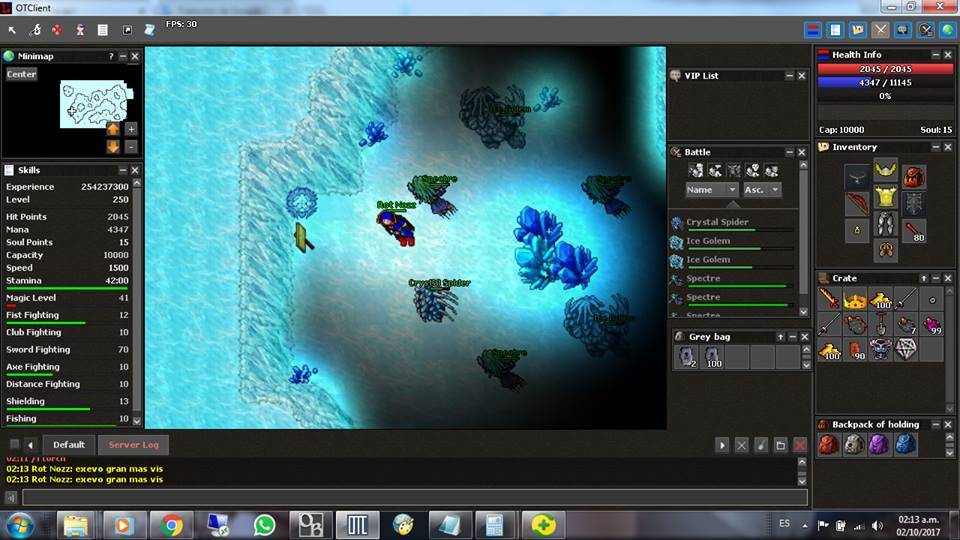Screen dimensions: 960x540
Task: Collapse the VIP List panel
Action: point(790,76)
